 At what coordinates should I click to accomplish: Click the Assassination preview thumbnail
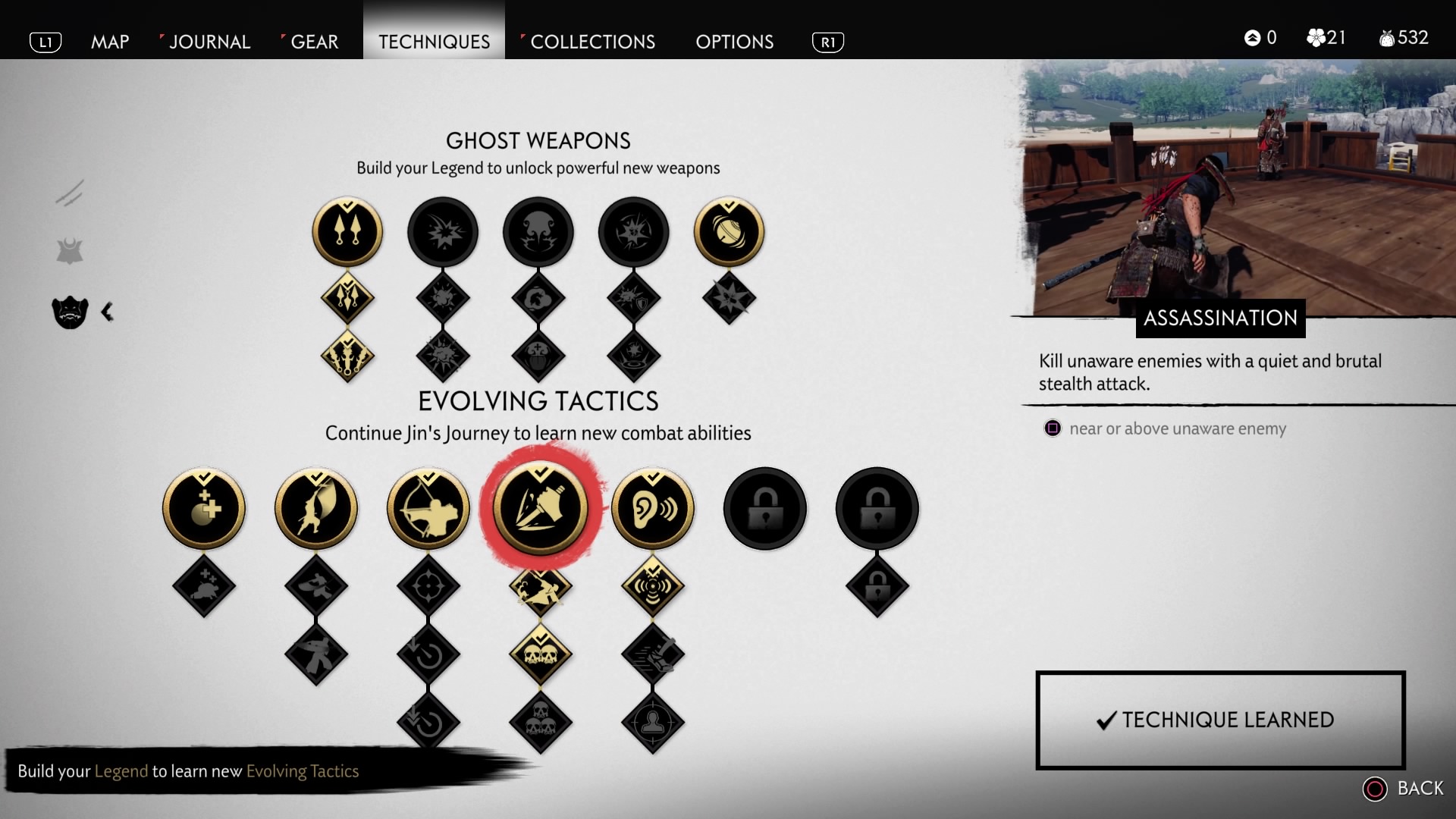point(1236,188)
